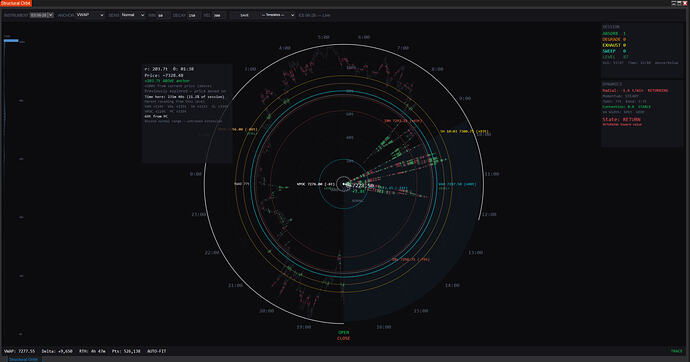The width and height of the screenshot is (690, 362).
Task: Click the 9:00 hour marker on the orbit
Action: [465, 99]
